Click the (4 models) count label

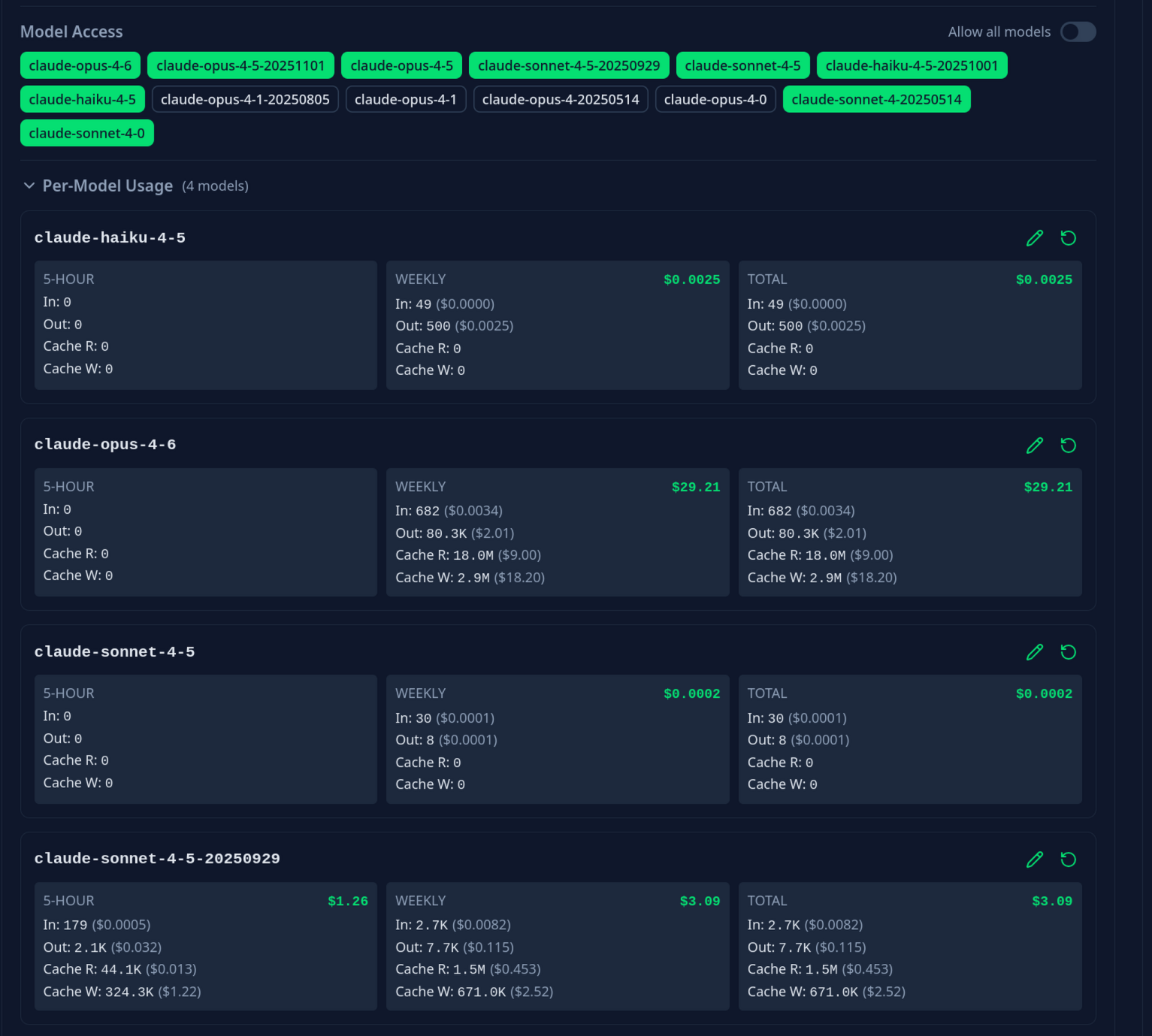(215, 186)
